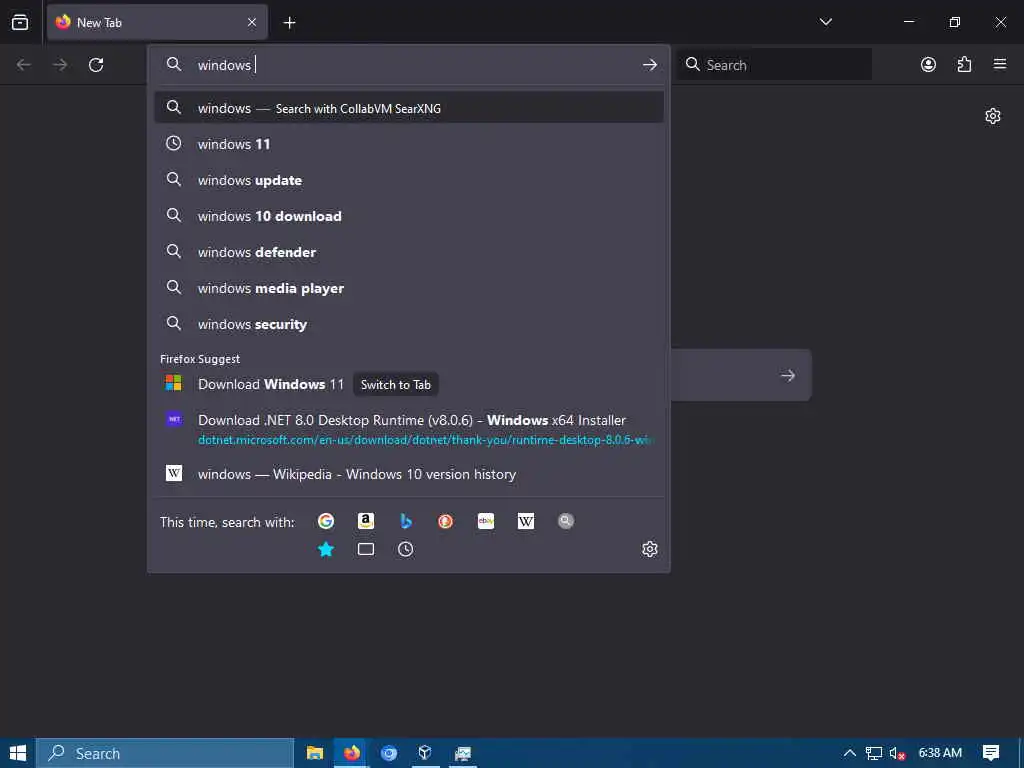1024x768 pixels.
Task: Search this time with Amazon
Action: point(366,521)
